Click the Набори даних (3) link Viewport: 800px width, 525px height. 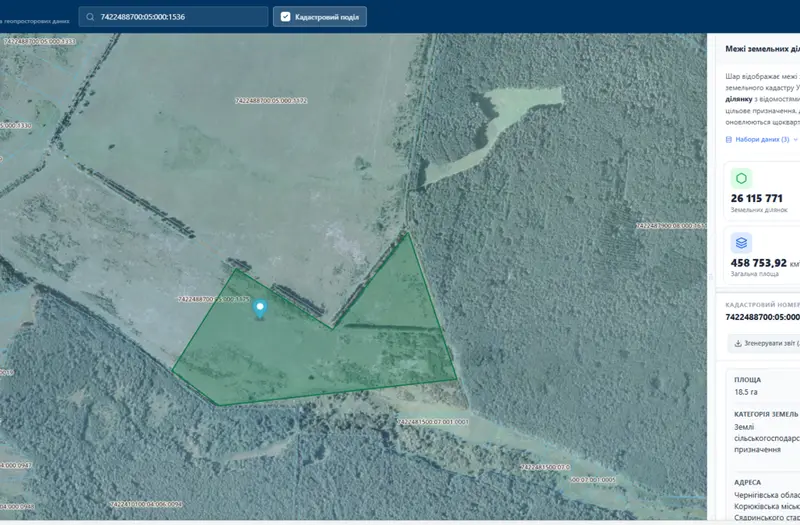(x=762, y=139)
